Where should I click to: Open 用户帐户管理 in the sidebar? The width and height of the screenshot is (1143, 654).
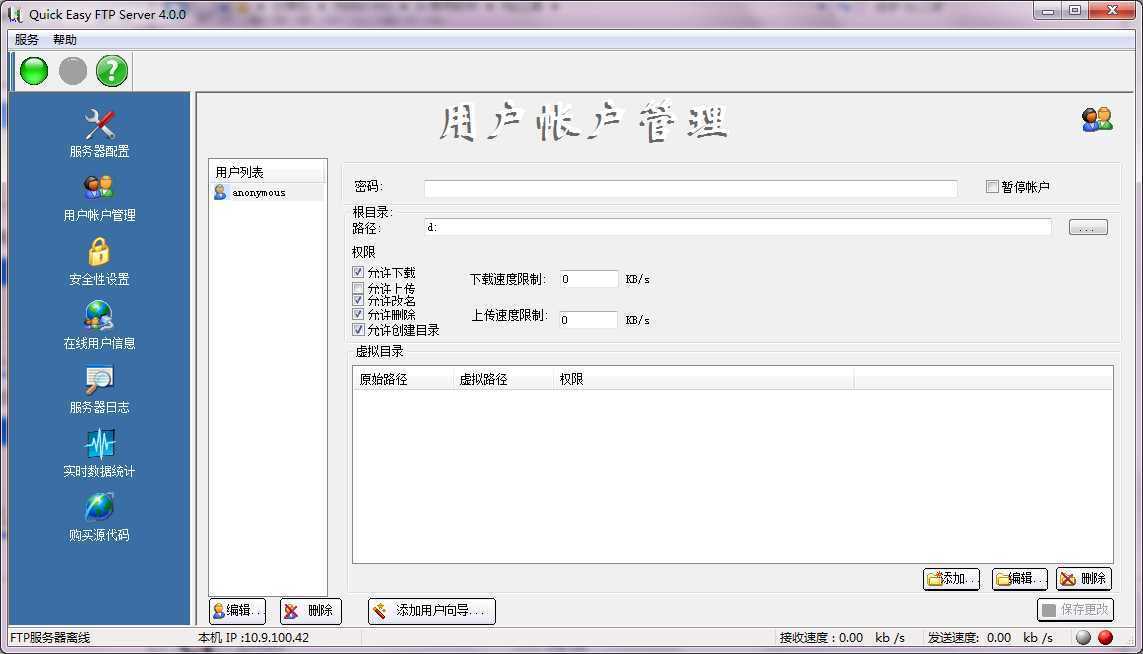click(99, 198)
